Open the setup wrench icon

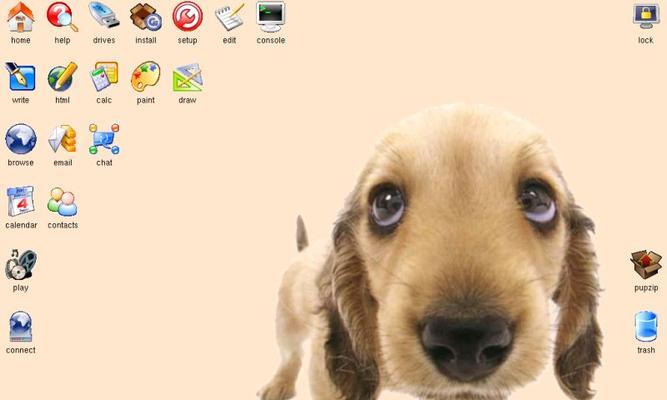[x=188, y=17]
